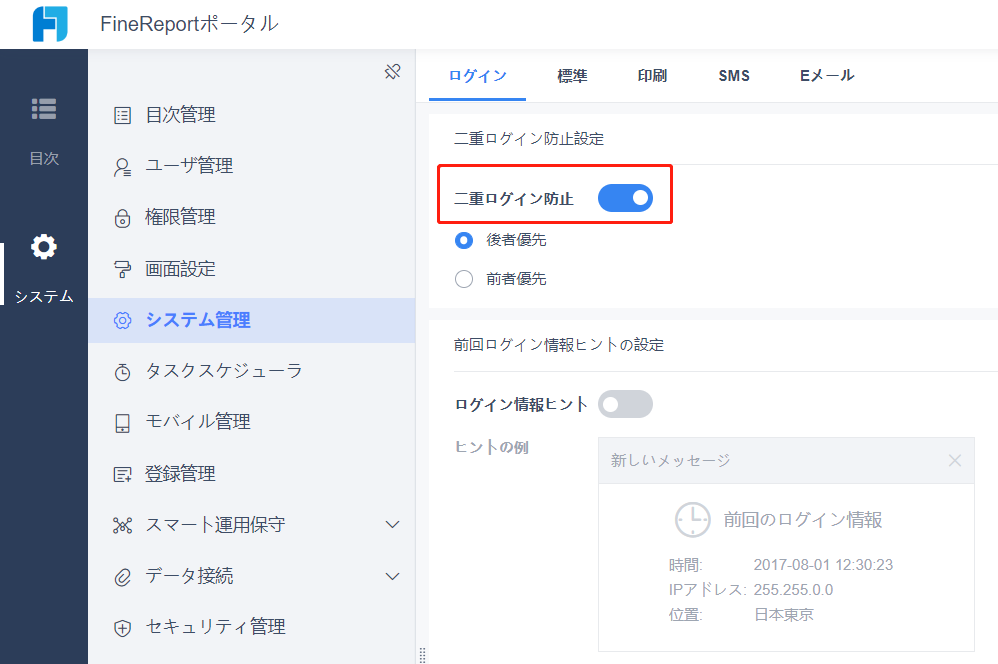Click the location value 日本東京

click(x=784, y=615)
